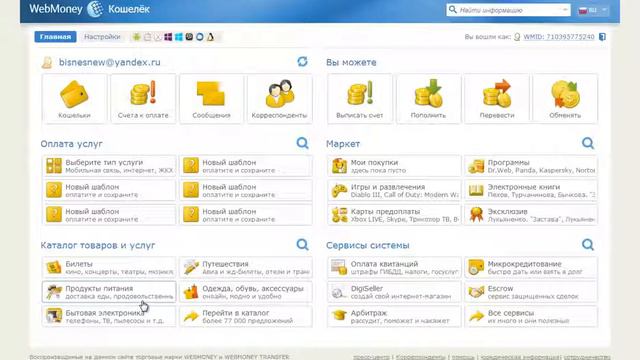Open the Арбитраж service

coord(394,316)
